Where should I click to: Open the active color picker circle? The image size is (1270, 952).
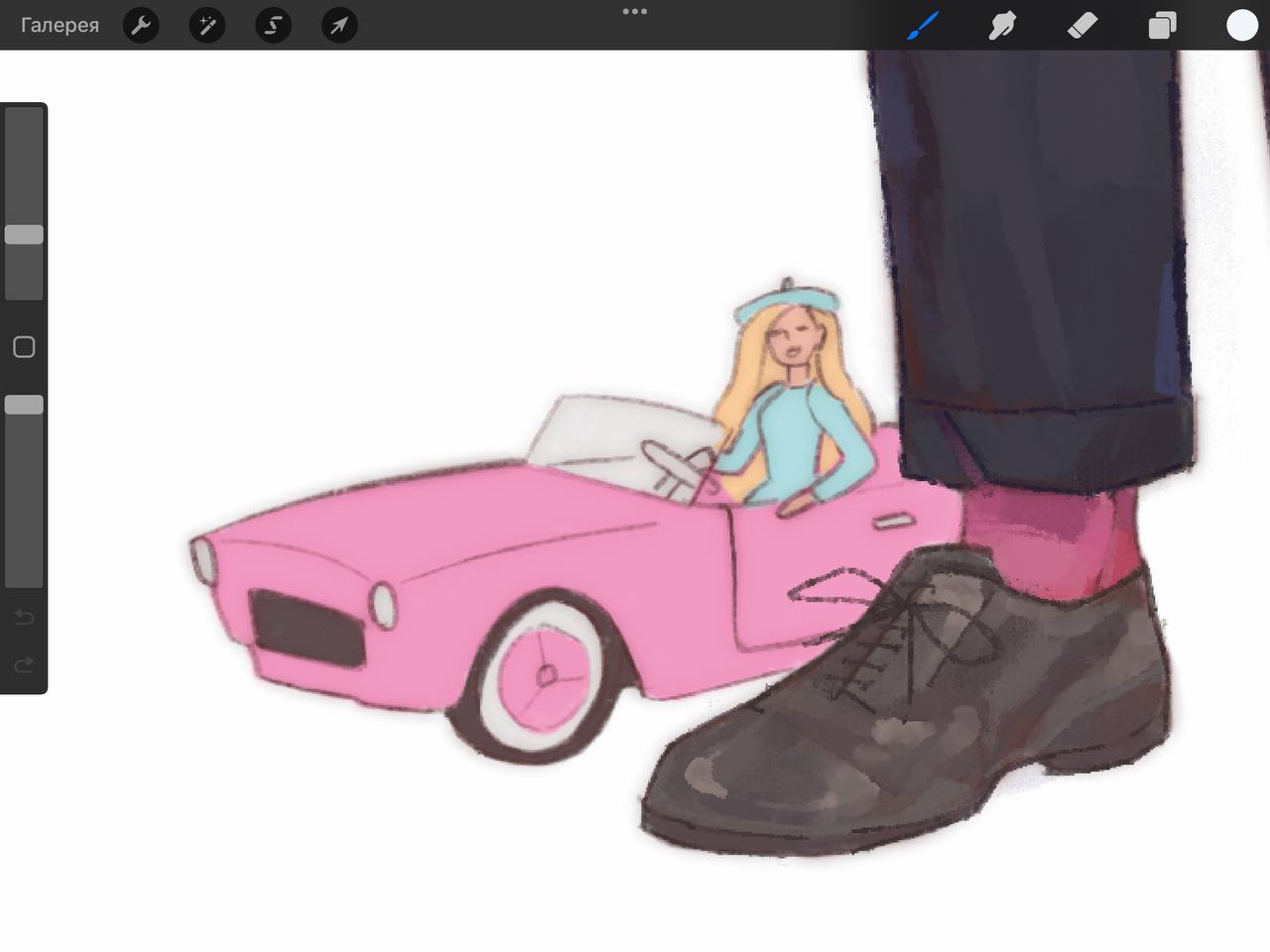1241,25
